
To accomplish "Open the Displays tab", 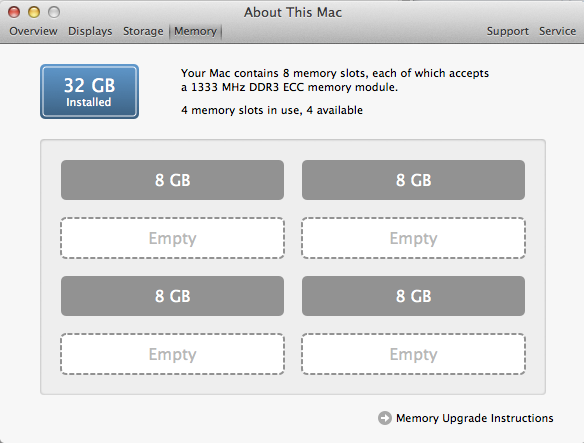I will tap(90, 31).
